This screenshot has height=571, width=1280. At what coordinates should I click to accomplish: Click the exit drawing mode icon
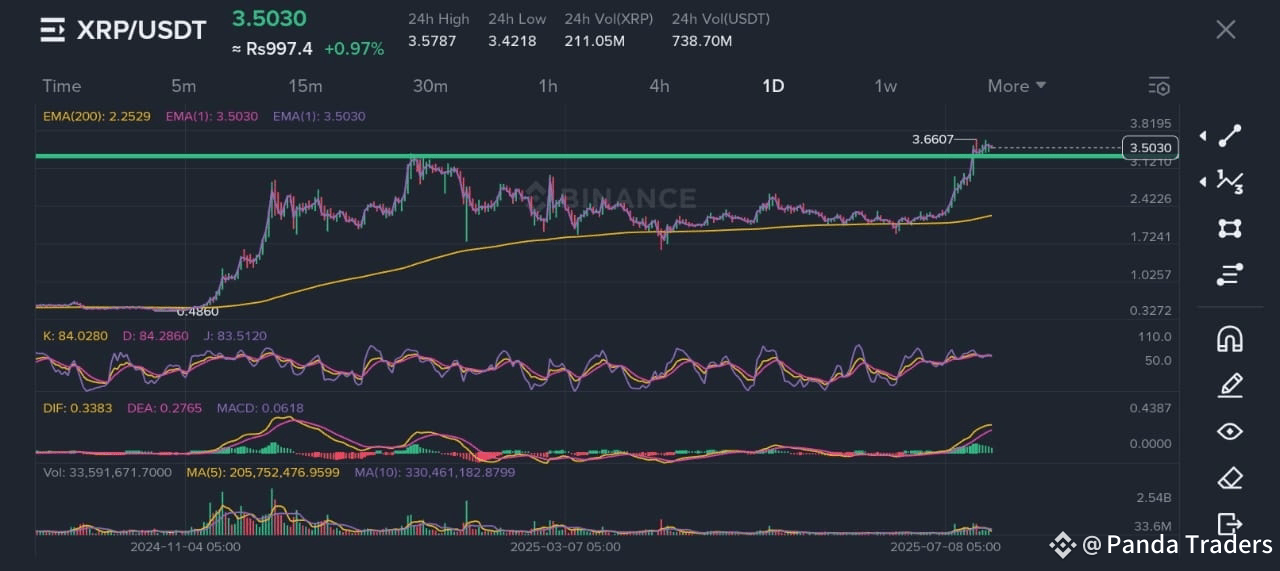(1229, 523)
